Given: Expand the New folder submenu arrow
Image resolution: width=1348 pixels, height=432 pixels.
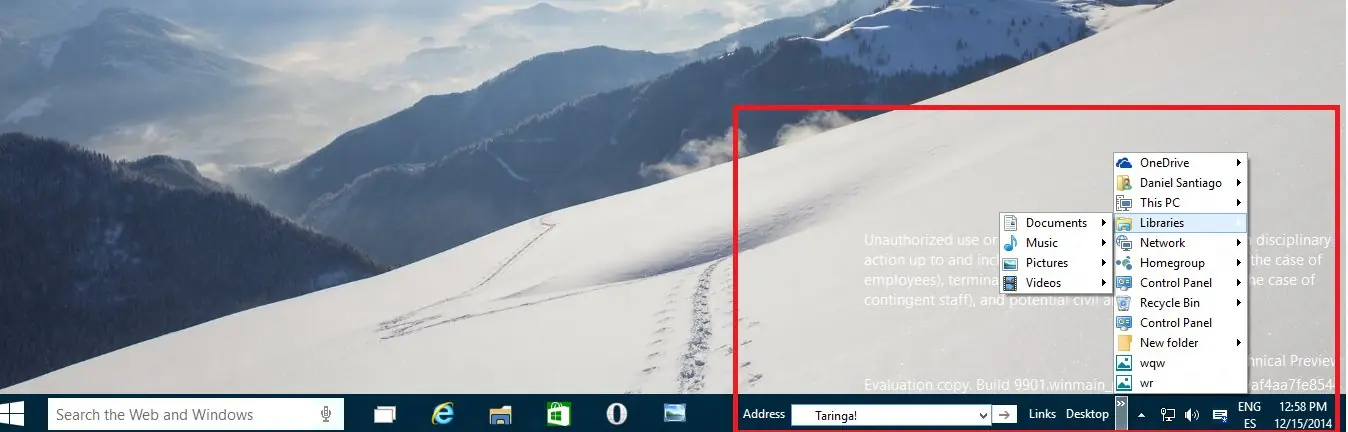Looking at the screenshot, I should [x=1239, y=343].
